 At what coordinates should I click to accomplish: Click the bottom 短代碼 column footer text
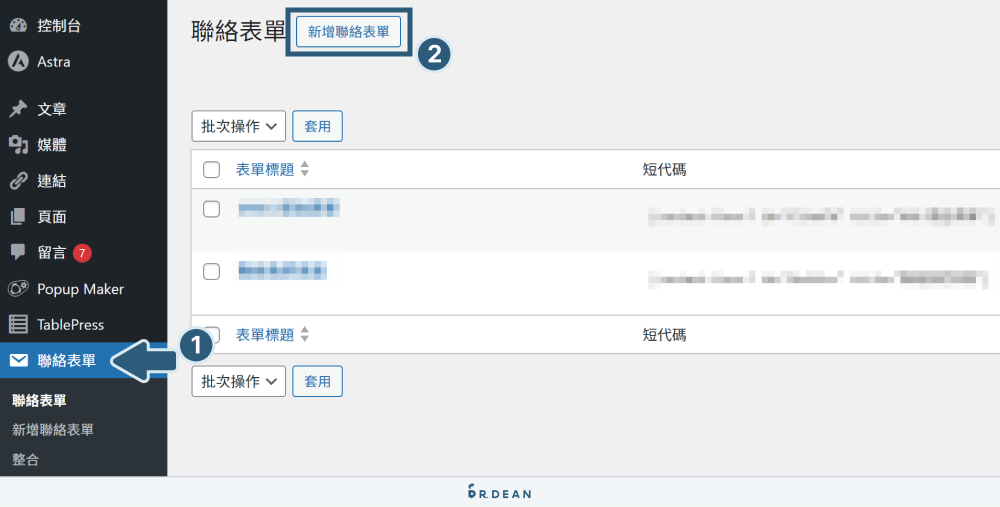click(x=665, y=335)
